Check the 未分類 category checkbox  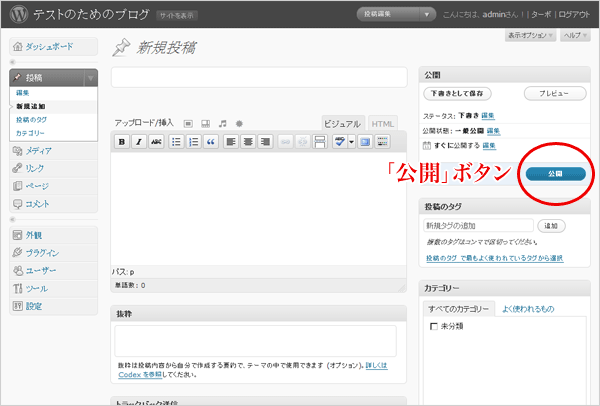[x=434, y=326]
